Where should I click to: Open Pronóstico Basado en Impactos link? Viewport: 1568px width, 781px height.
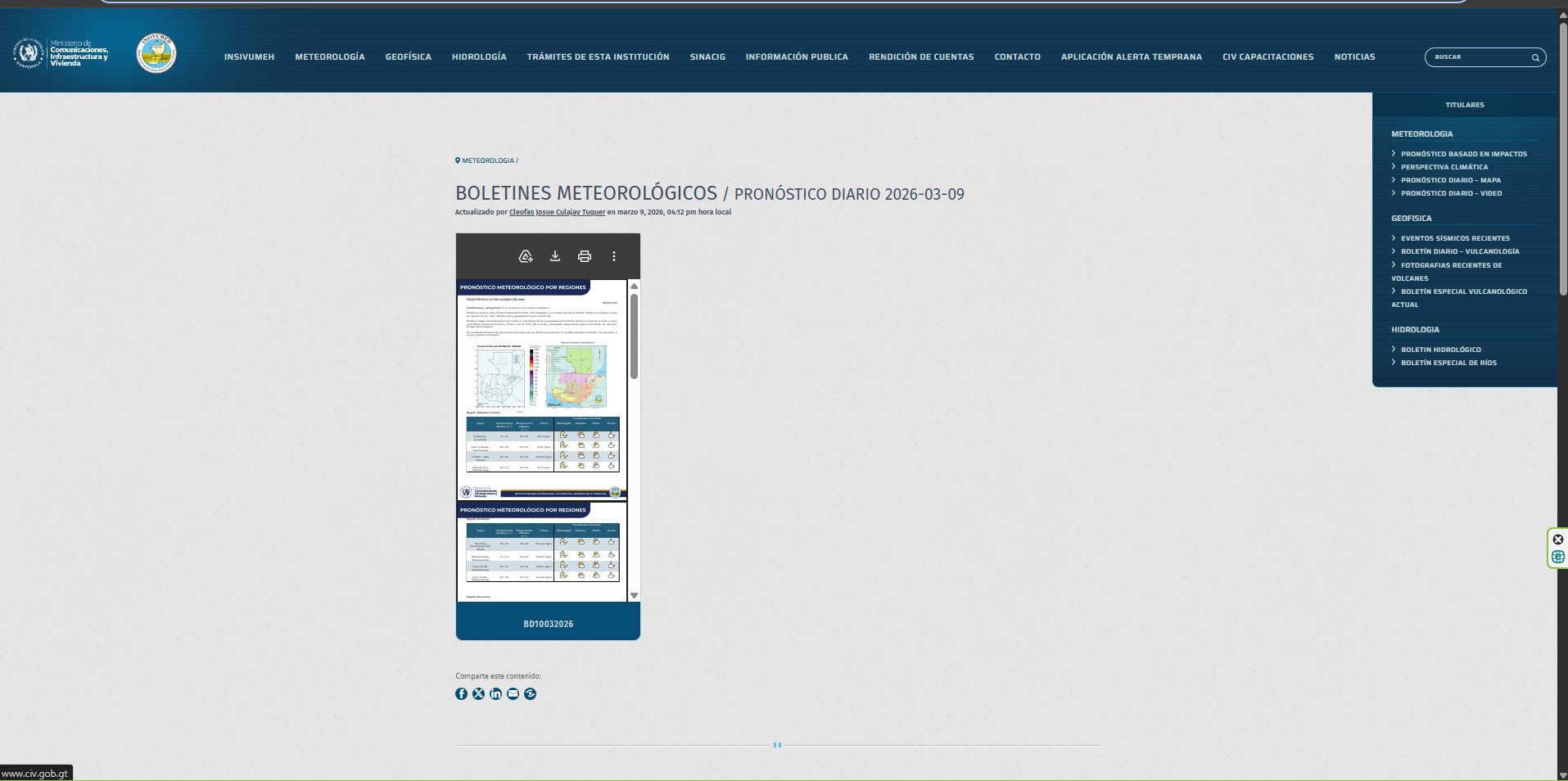pos(1463,154)
